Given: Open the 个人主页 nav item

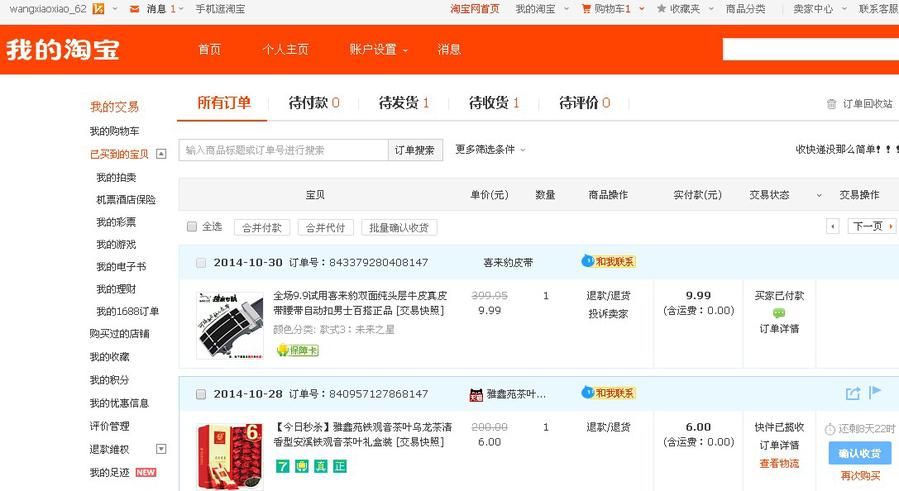Looking at the screenshot, I should pos(286,50).
